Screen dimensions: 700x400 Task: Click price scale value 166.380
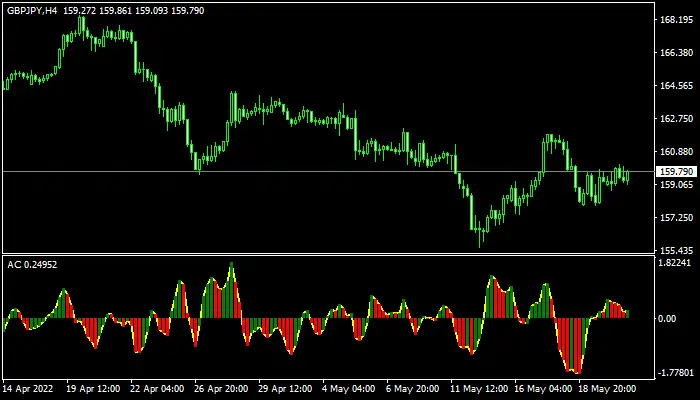676,53
